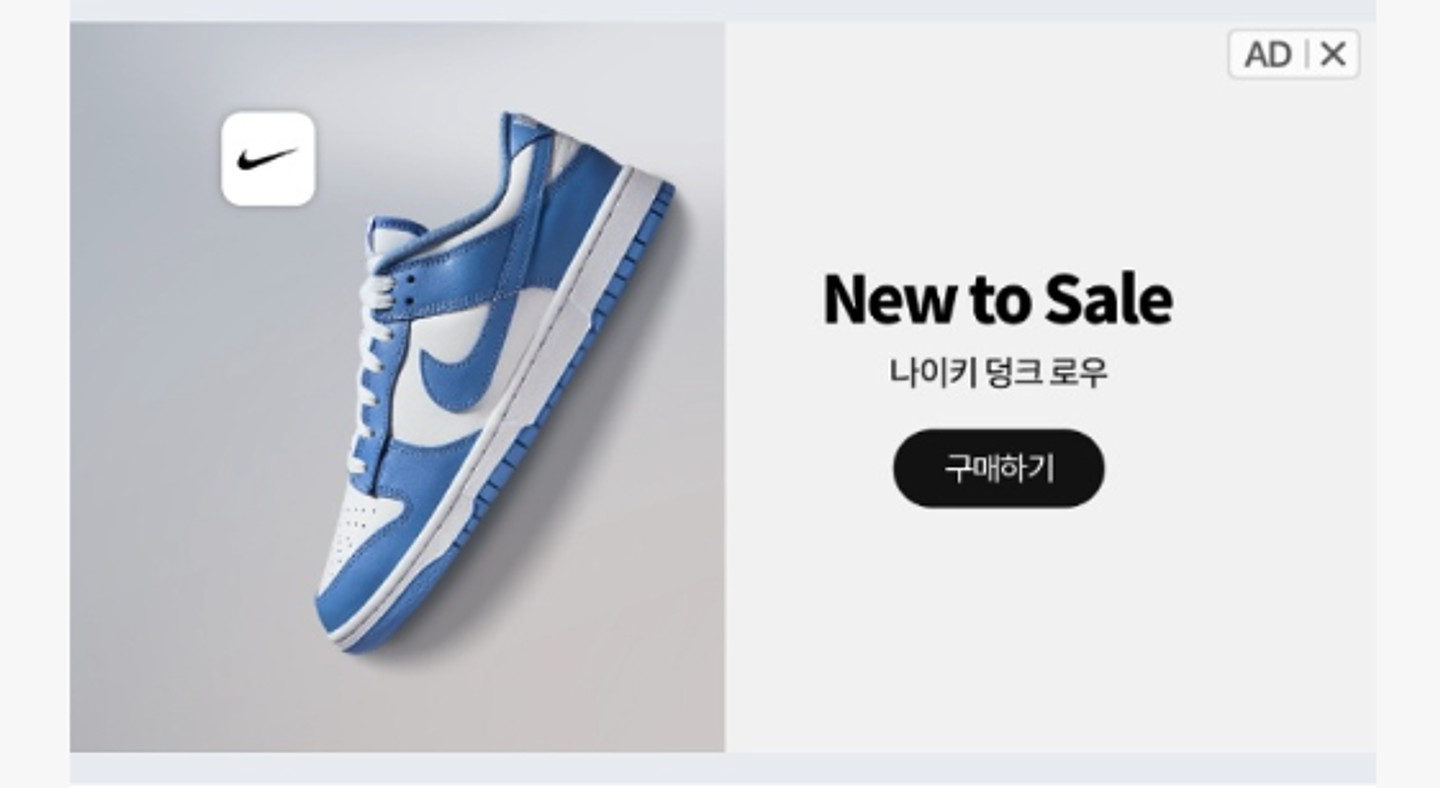
Task: Click the gray photo backdrop beside the shoe
Action: coord(180,450)
